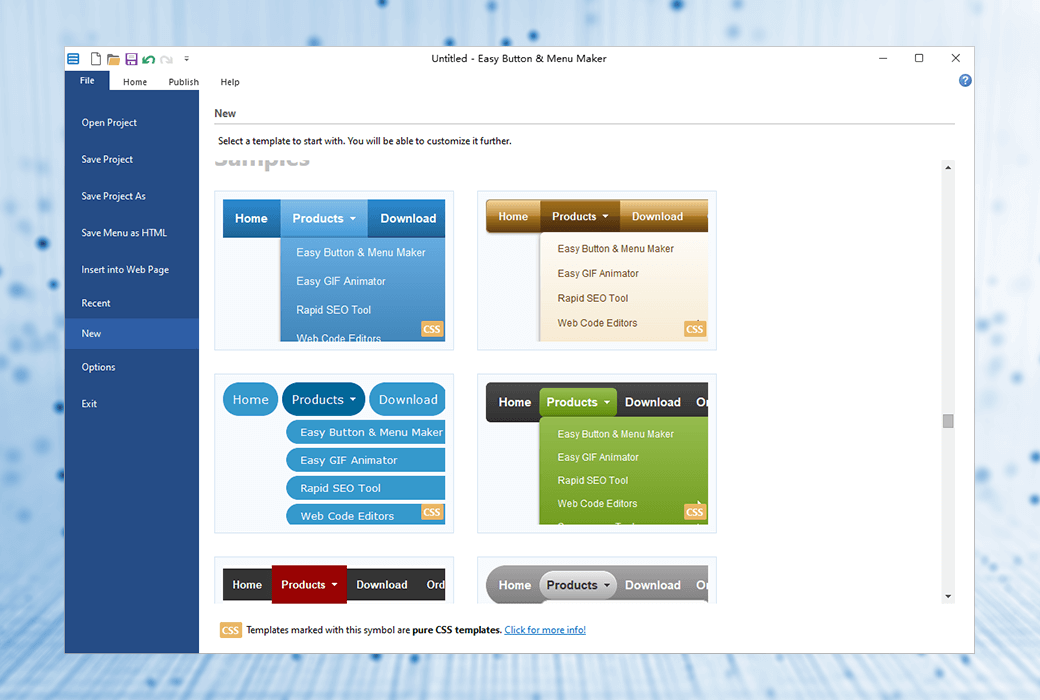Choose the black and red menu template
Screen dimensions: 1040x700
[x=334, y=581]
